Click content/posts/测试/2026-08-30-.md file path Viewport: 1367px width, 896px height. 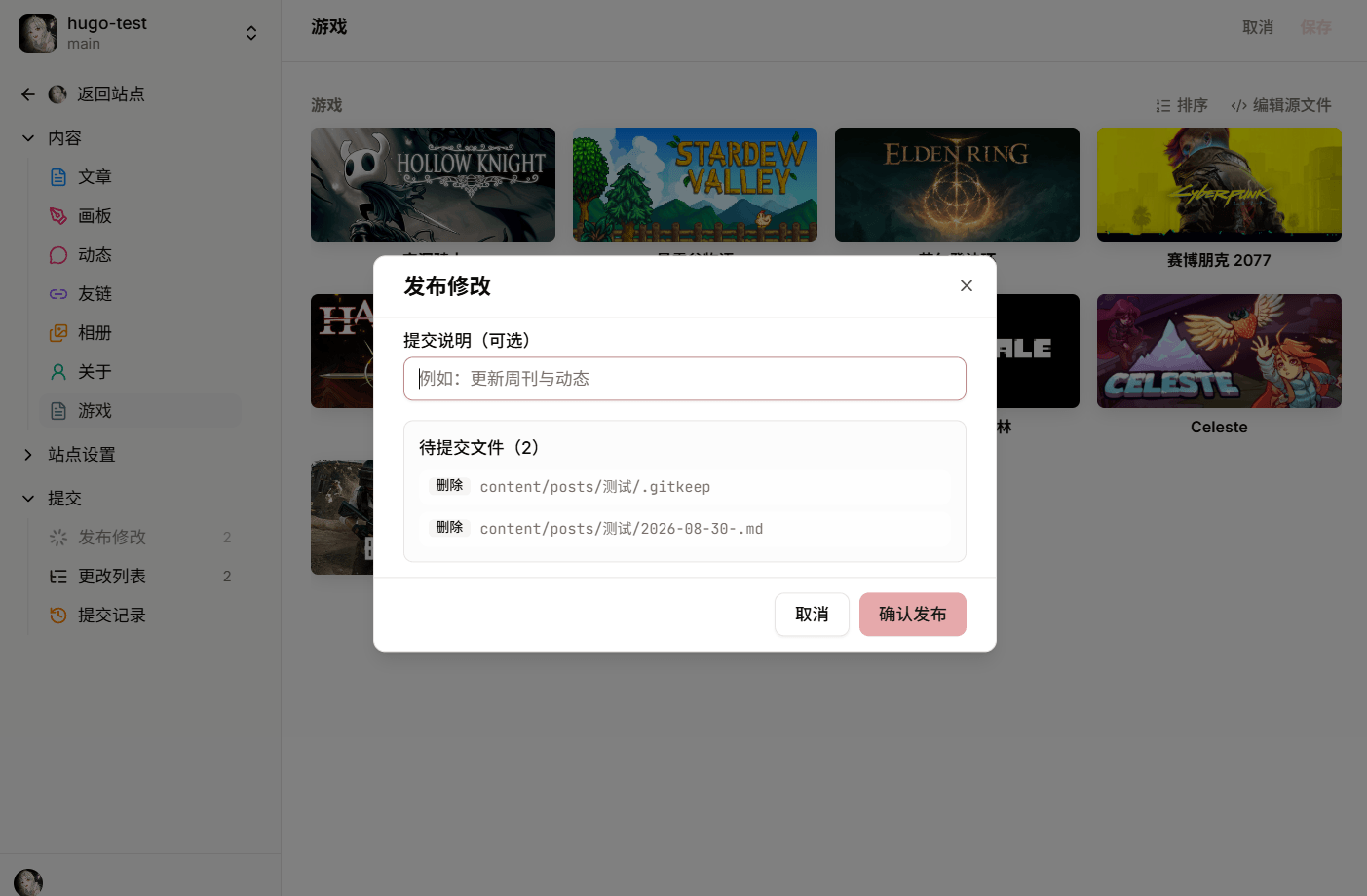pos(622,529)
